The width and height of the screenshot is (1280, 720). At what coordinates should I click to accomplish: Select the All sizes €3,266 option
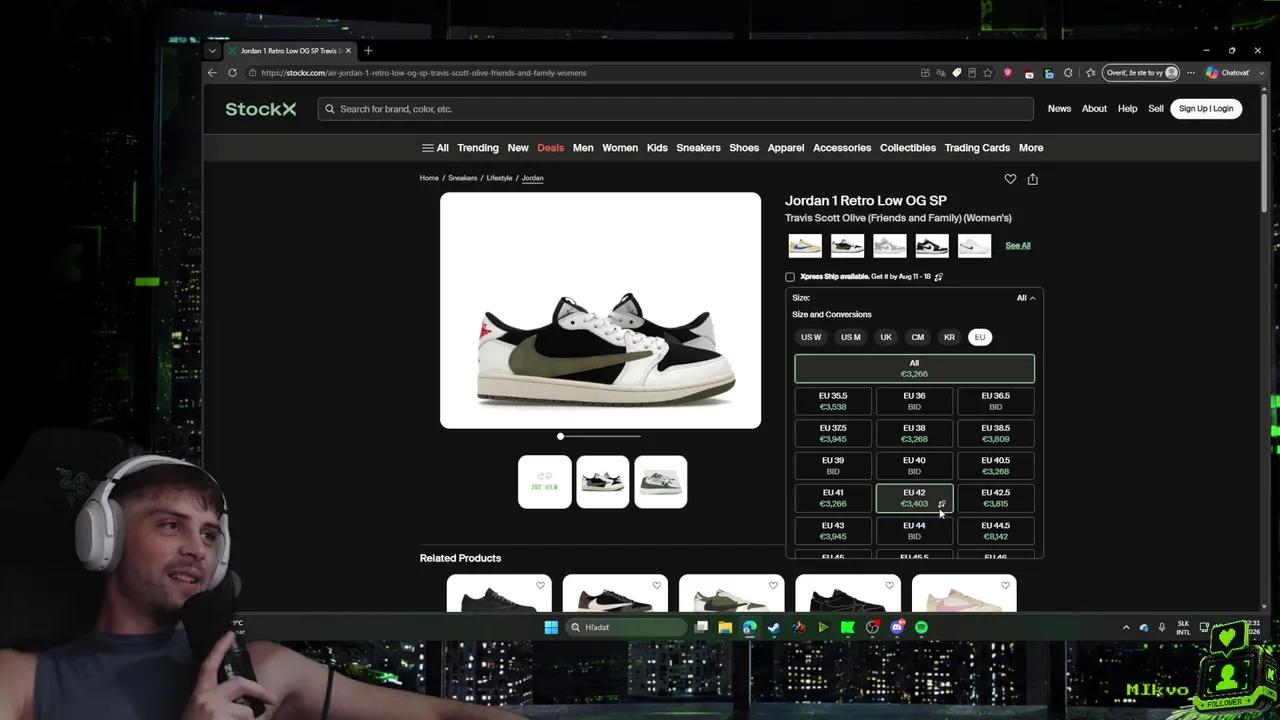coord(914,369)
